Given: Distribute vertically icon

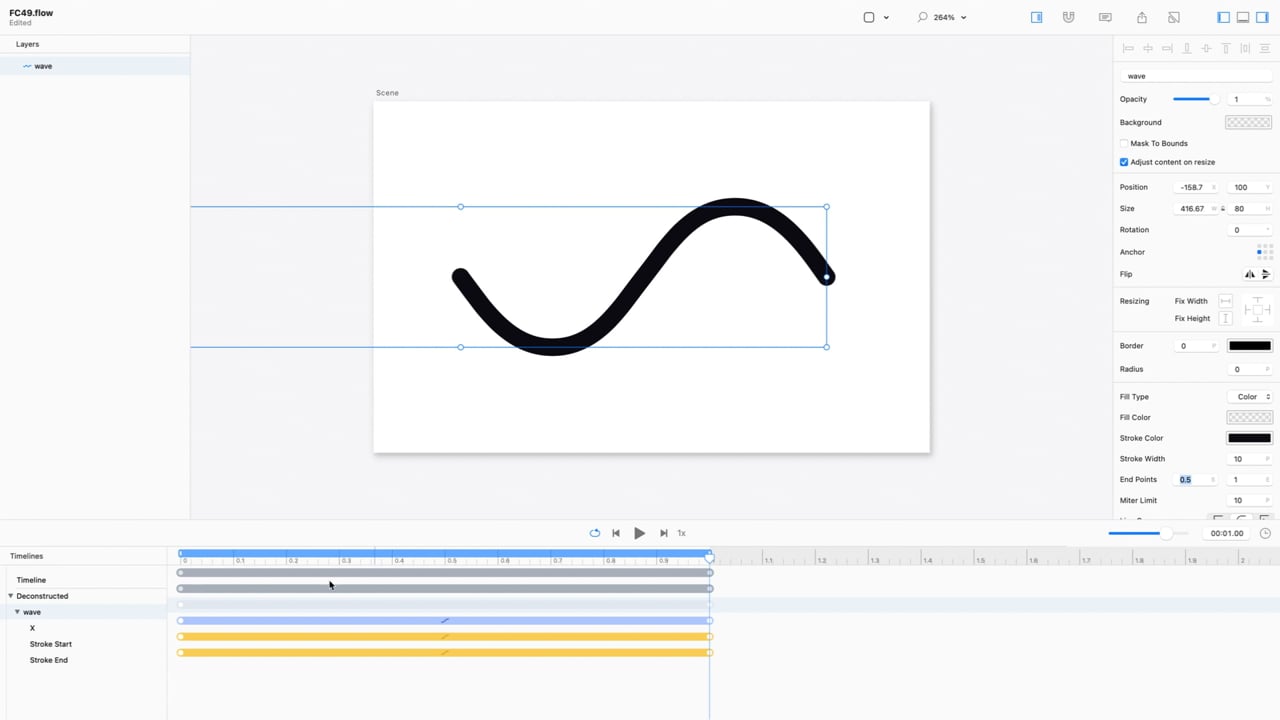Looking at the screenshot, I should [x=1265, y=48].
